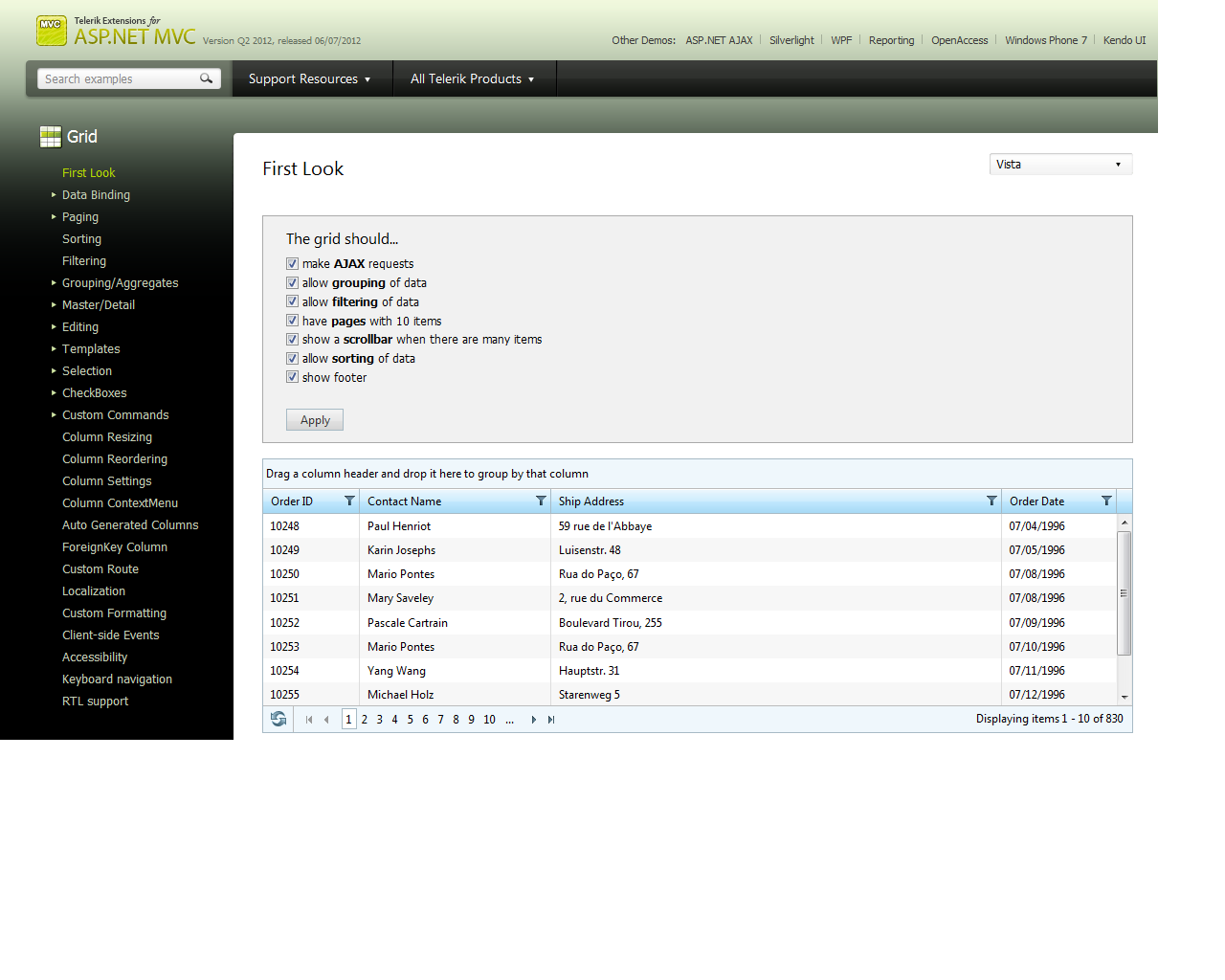Open the Order Date filter icon
The height and width of the screenshot is (980, 1225).
click(1106, 501)
